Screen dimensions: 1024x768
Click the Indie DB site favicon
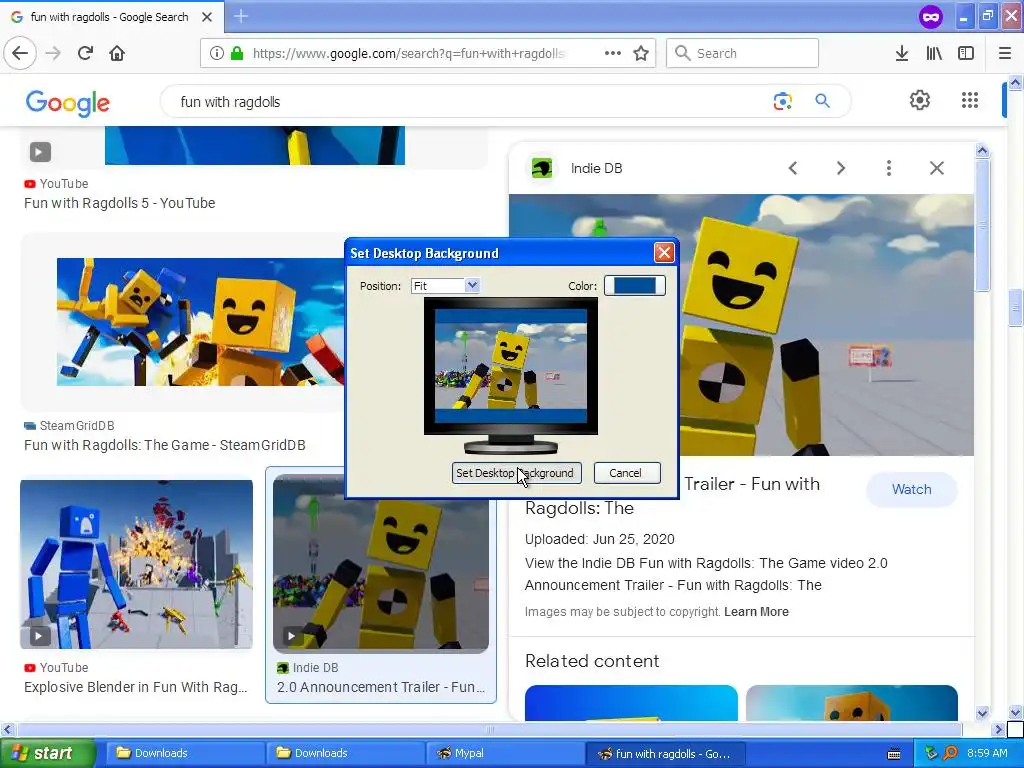[541, 168]
